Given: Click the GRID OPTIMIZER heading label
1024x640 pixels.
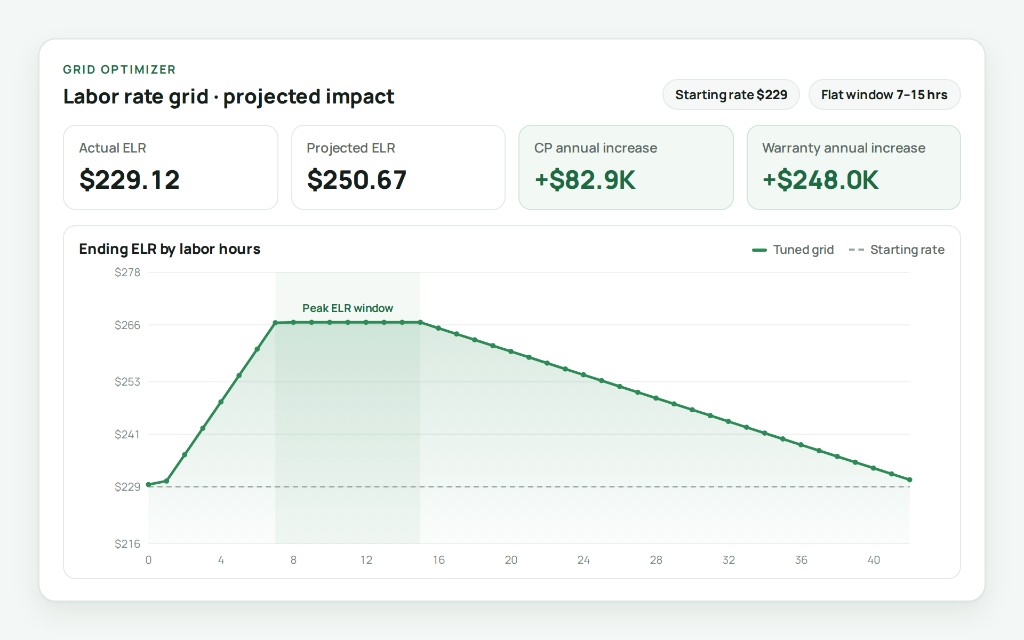Looking at the screenshot, I should pos(120,69).
